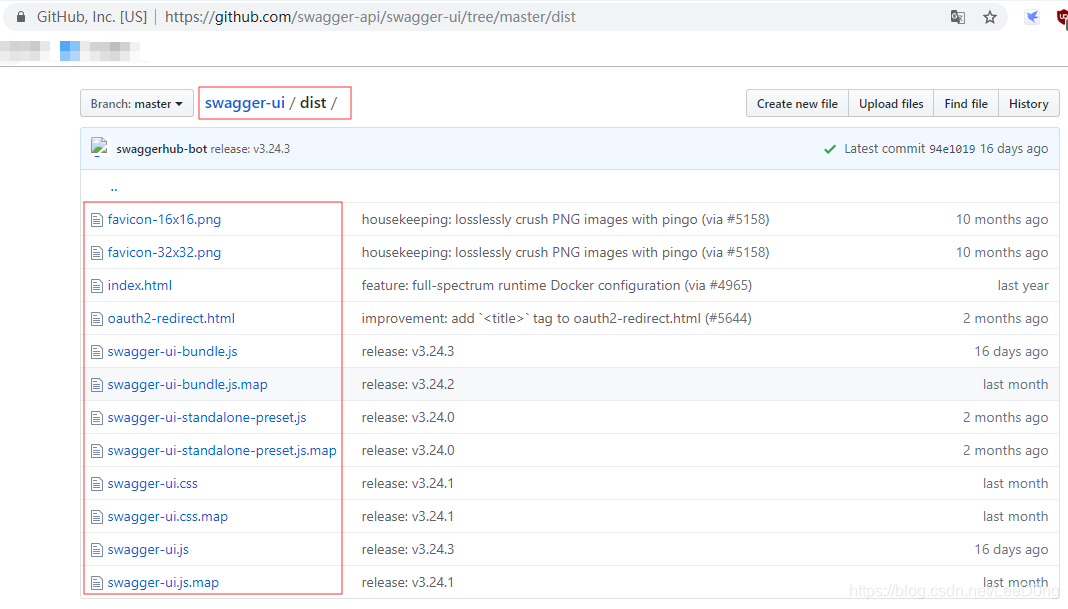1068x609 pixels.
Task: Click file icon beside swagger-ui.js.map
Action: pos(97,583)
